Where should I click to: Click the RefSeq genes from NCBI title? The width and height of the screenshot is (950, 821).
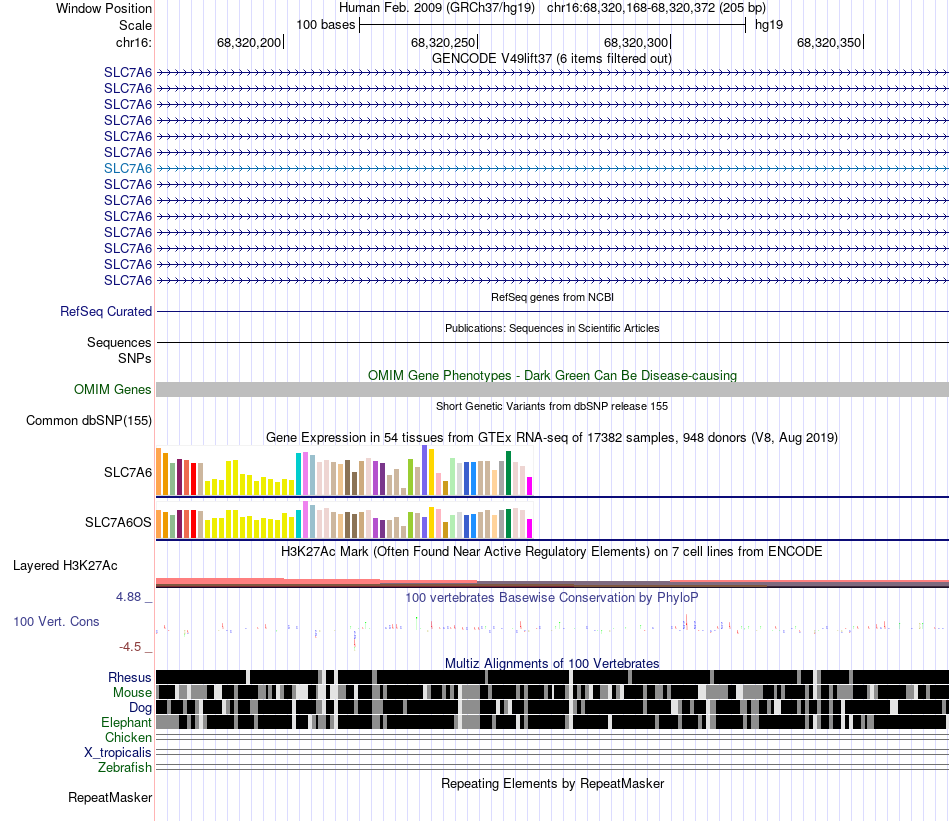(x=552, y=297)
